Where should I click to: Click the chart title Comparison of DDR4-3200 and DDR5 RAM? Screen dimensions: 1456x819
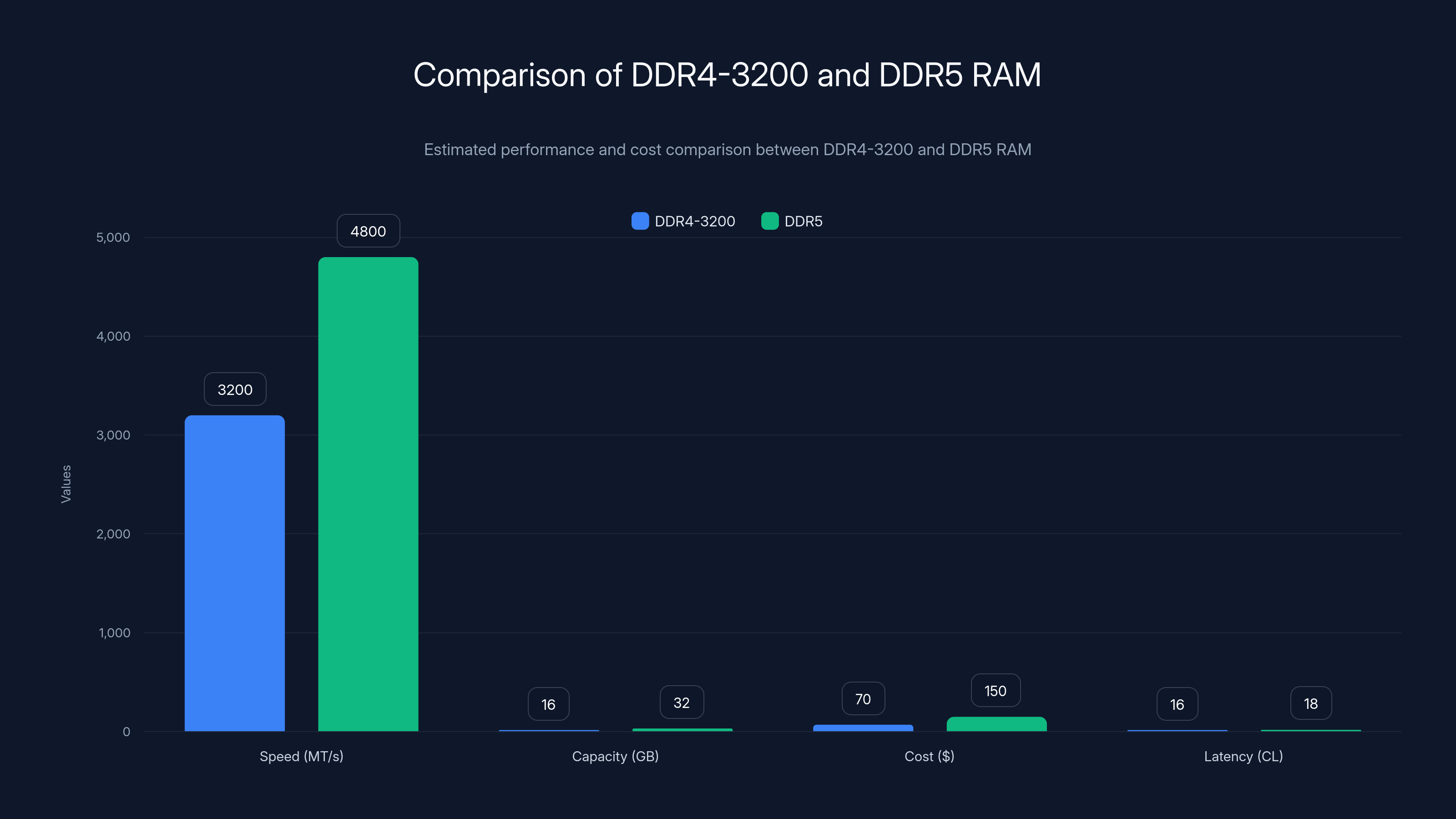[x=728, y=75]
